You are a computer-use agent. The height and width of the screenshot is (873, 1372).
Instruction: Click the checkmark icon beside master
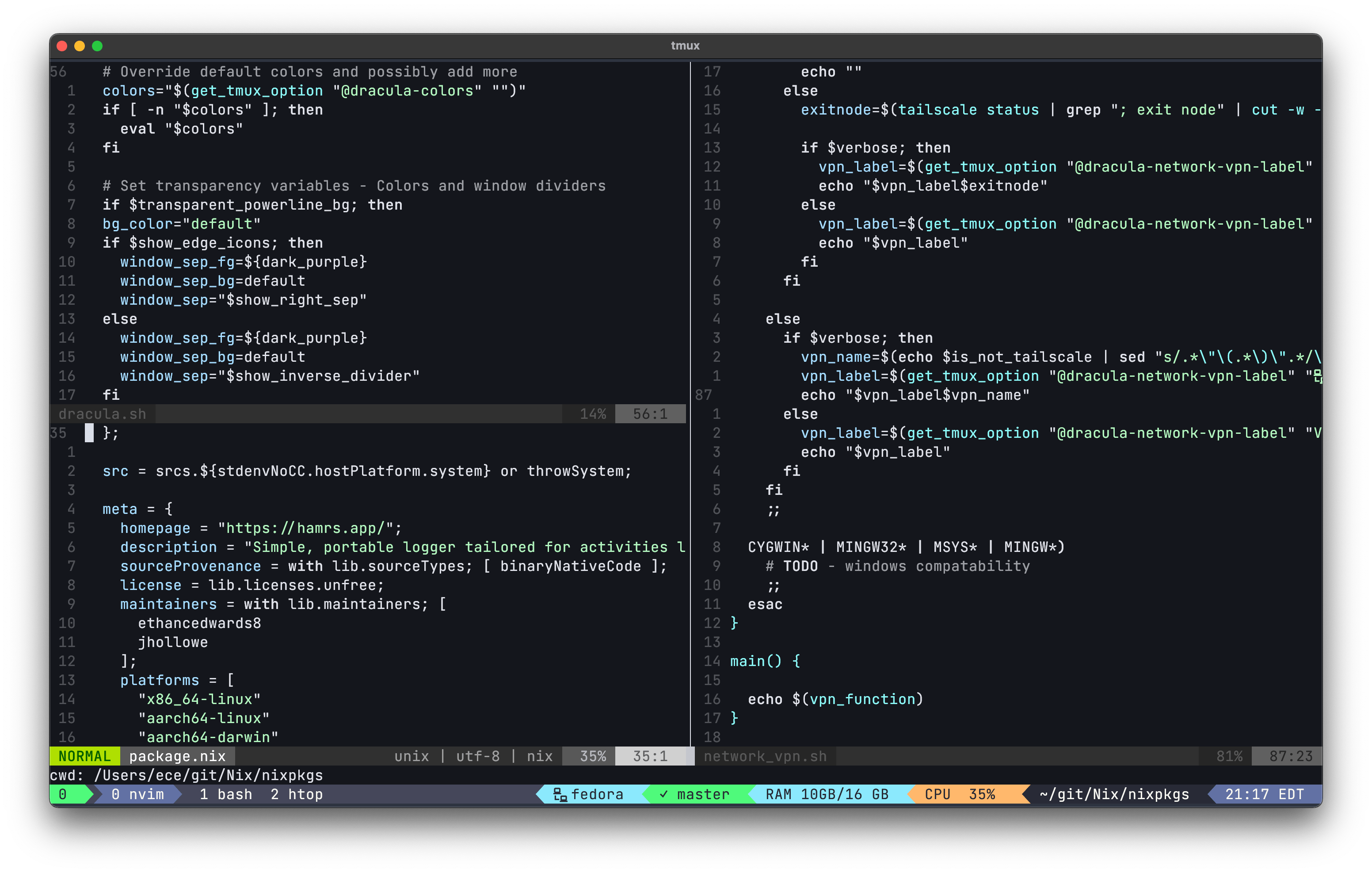point(663,794)
